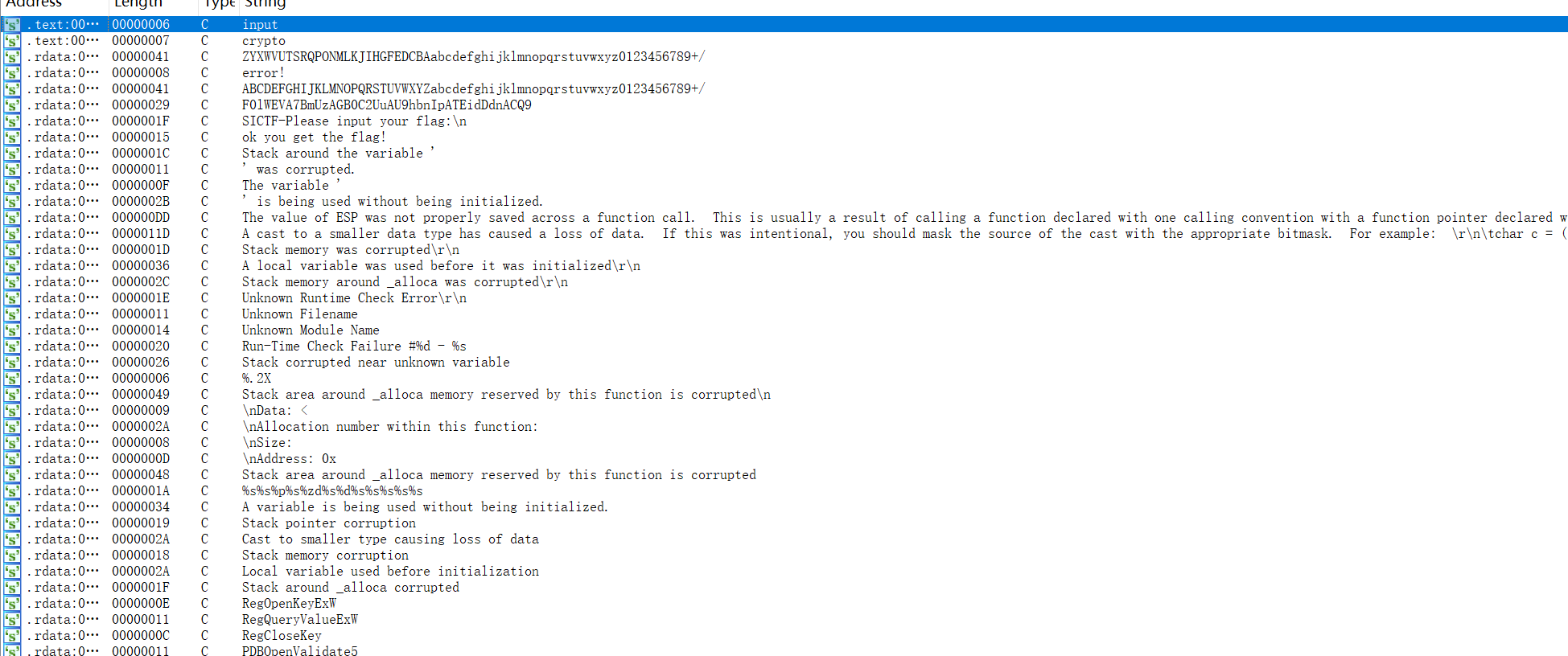Click the 'RegQueryValueExW' string entry
1568x656 pixels.
(x=299, y=620)
